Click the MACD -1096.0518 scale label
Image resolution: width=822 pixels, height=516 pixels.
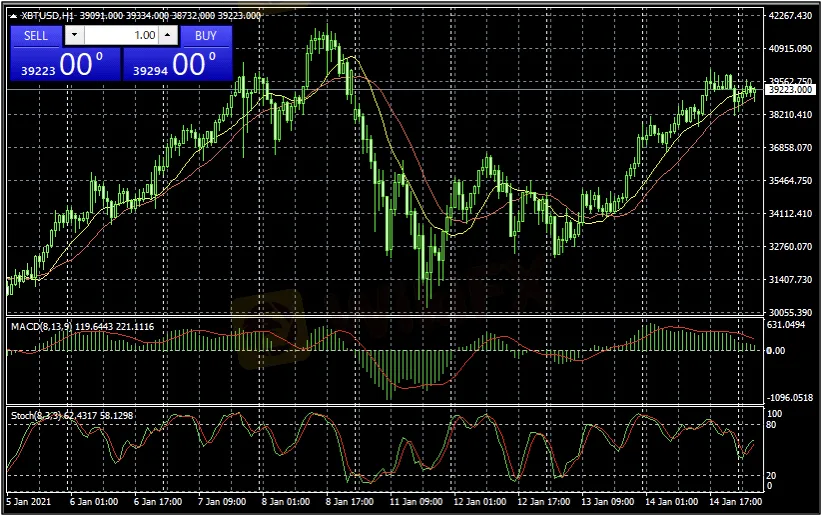tap(789, 398)
